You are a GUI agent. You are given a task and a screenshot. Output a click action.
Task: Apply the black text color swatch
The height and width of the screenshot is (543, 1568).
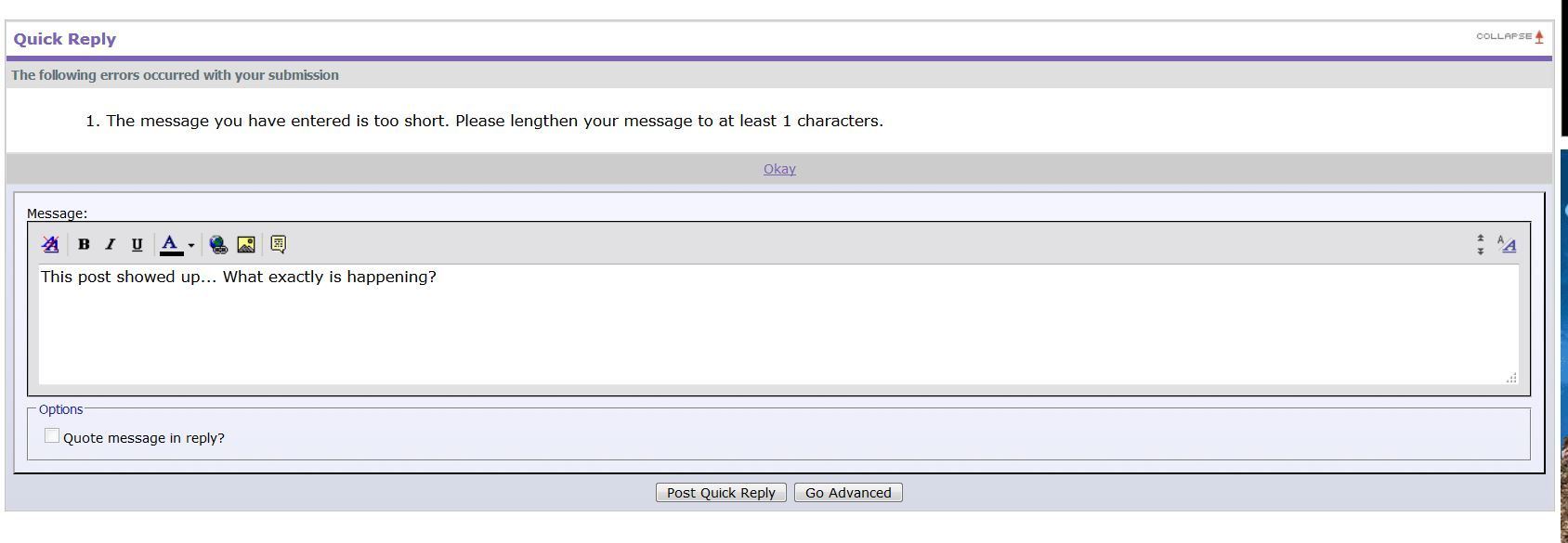tap(171, 244)
